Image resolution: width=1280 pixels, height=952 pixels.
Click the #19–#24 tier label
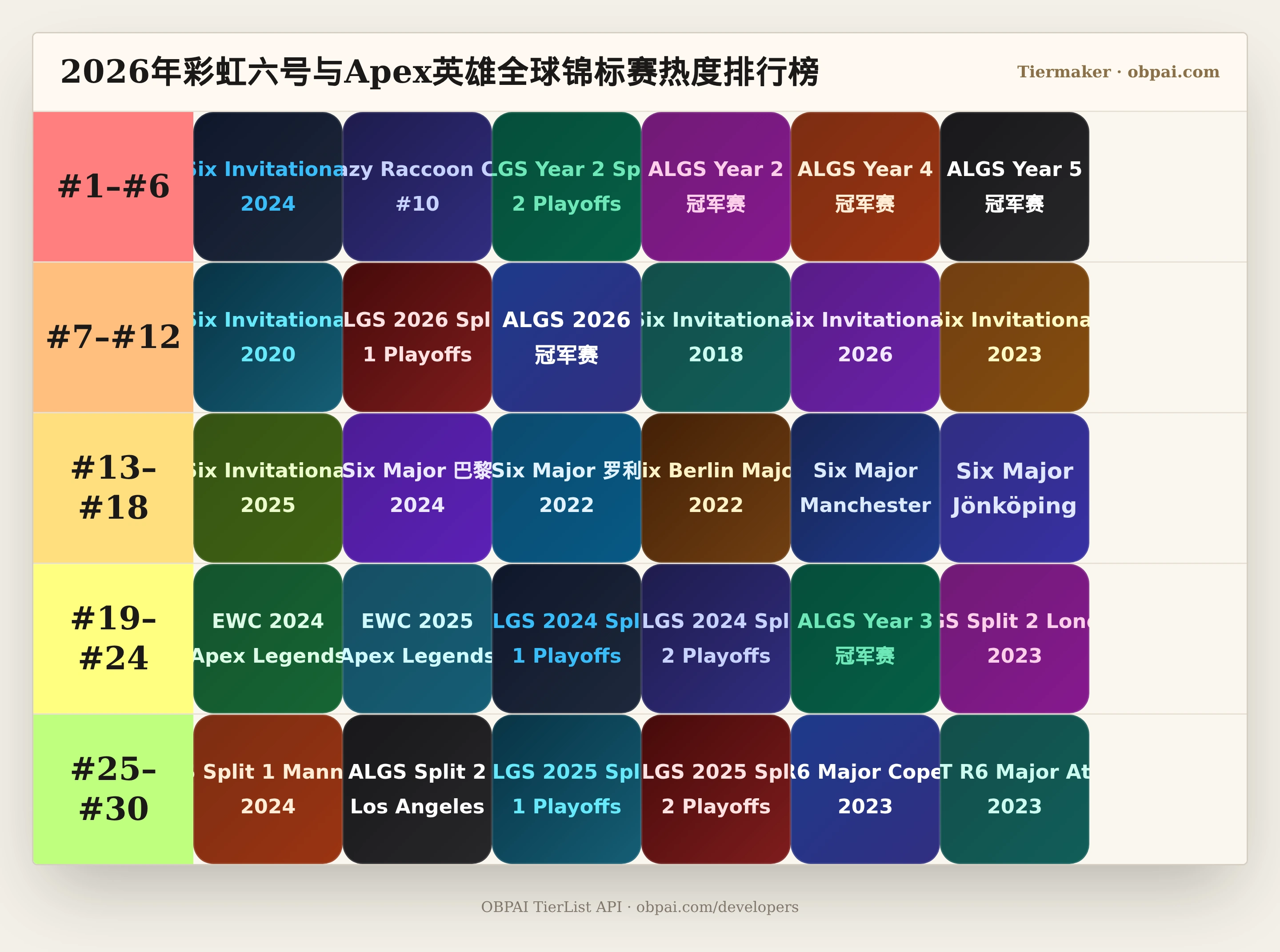click(x=113, y=639)
